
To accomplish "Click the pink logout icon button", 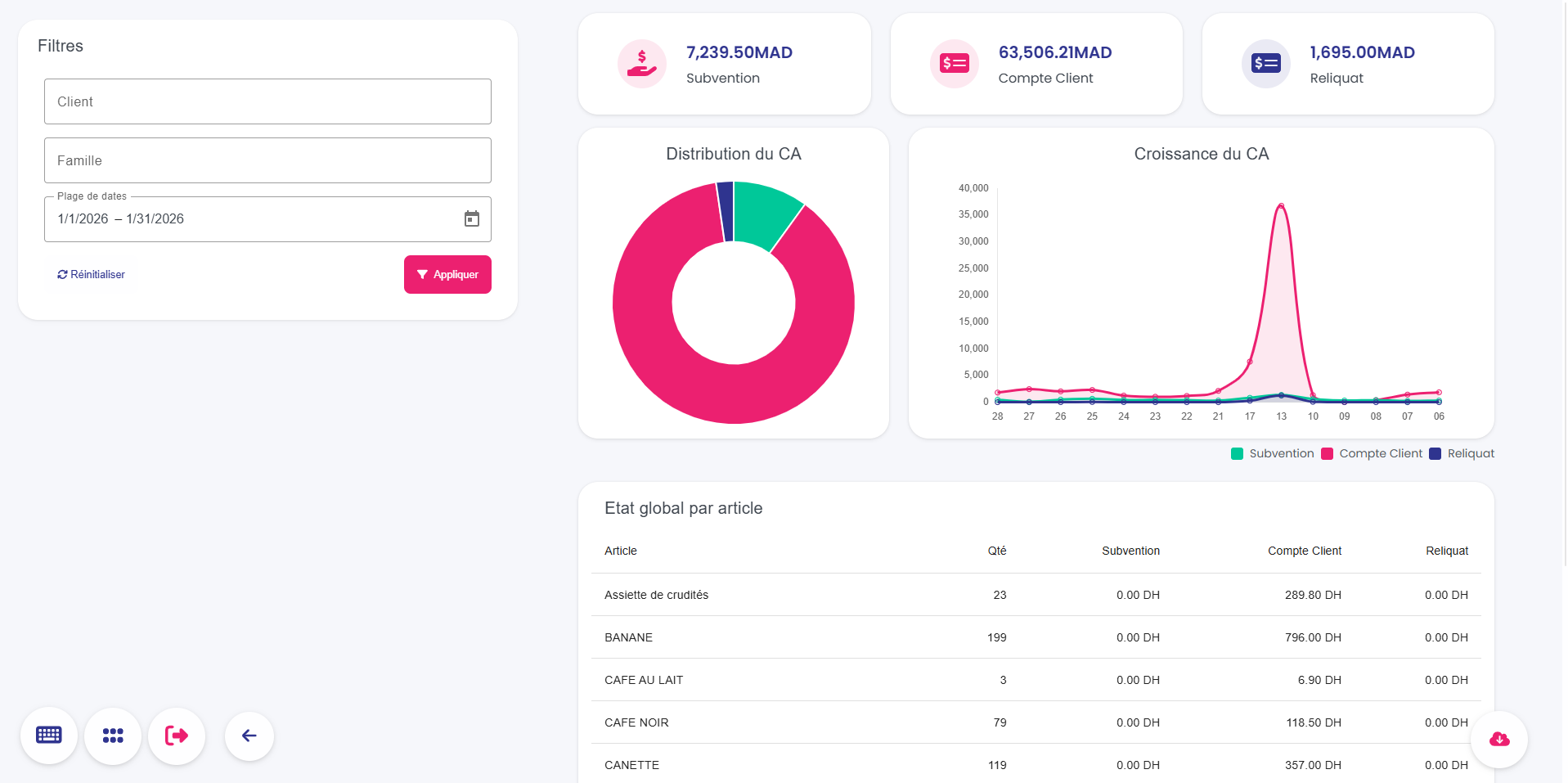I will tap(177, 736).
